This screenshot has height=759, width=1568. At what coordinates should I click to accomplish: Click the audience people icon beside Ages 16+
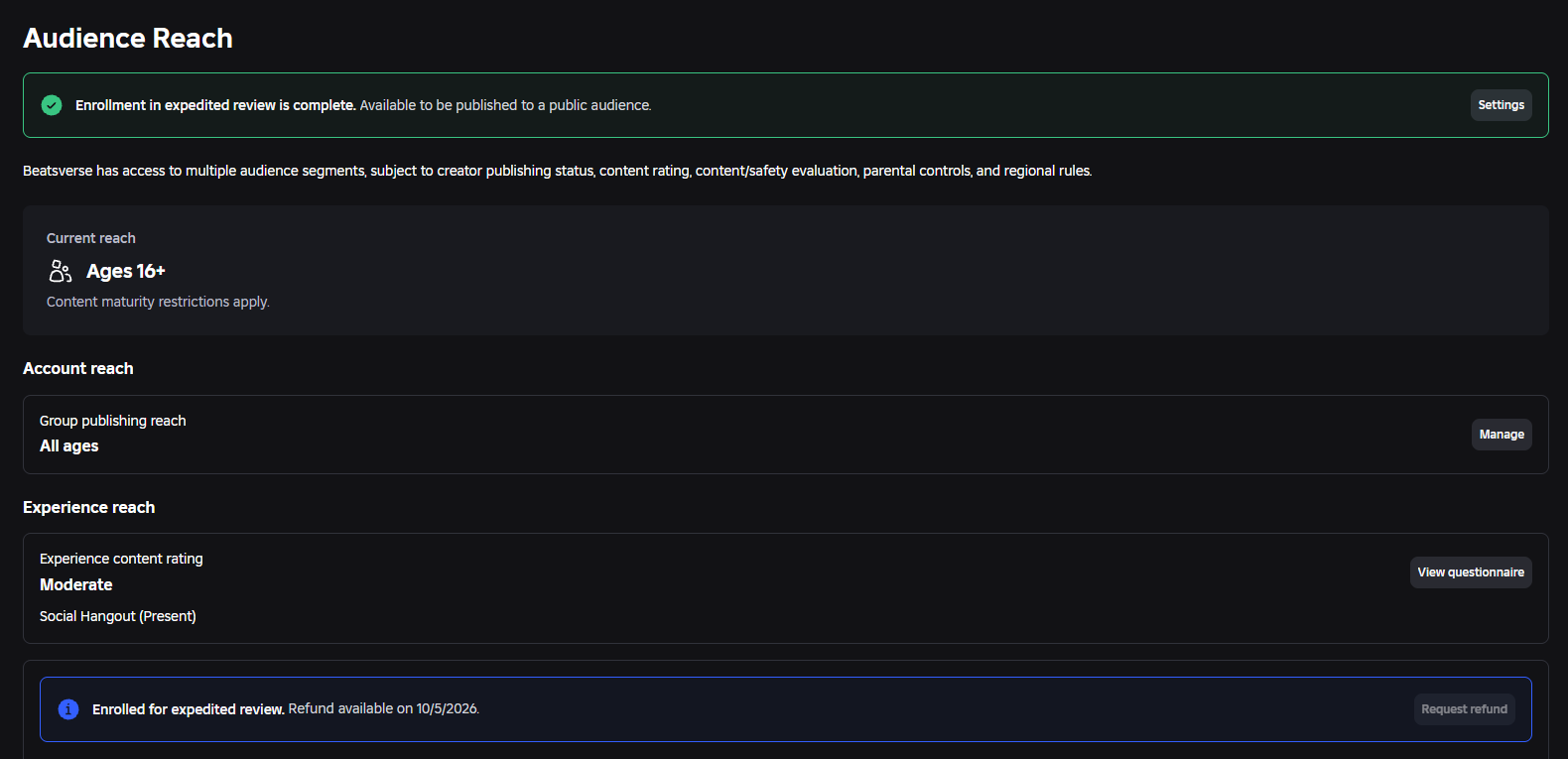(x=61, y=271)
